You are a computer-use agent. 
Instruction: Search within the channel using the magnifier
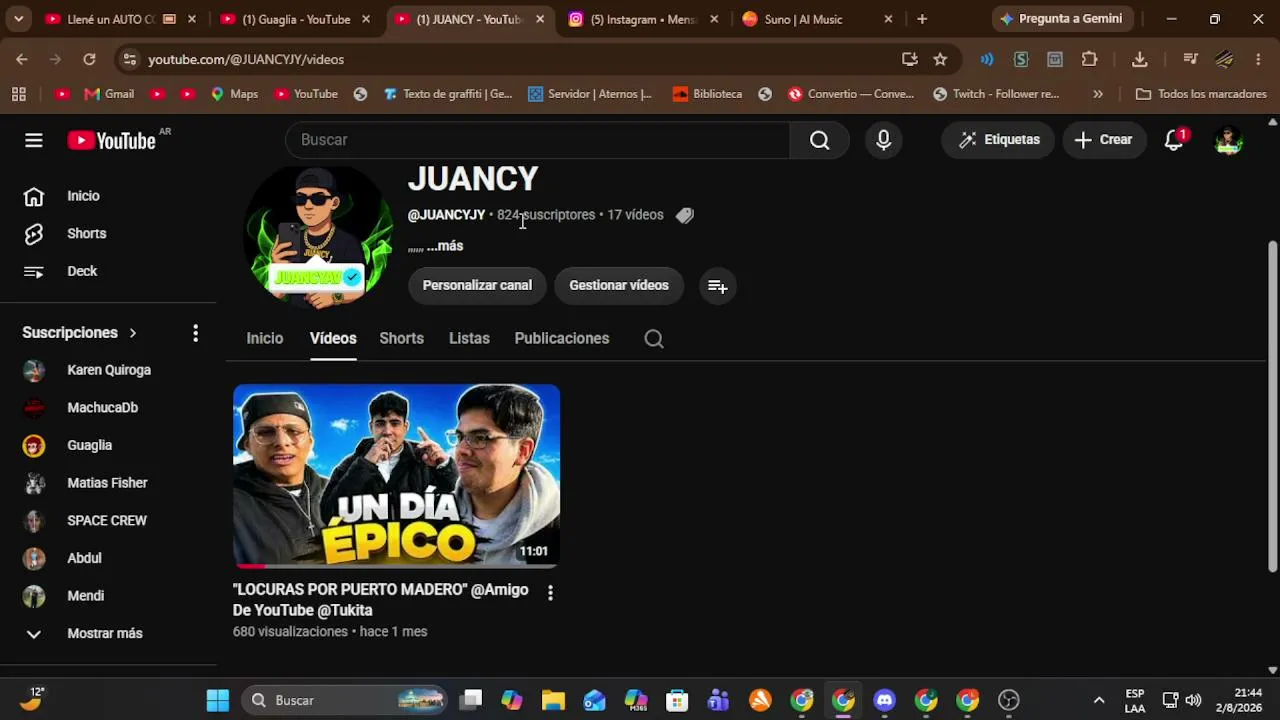[x=654, y=339]
